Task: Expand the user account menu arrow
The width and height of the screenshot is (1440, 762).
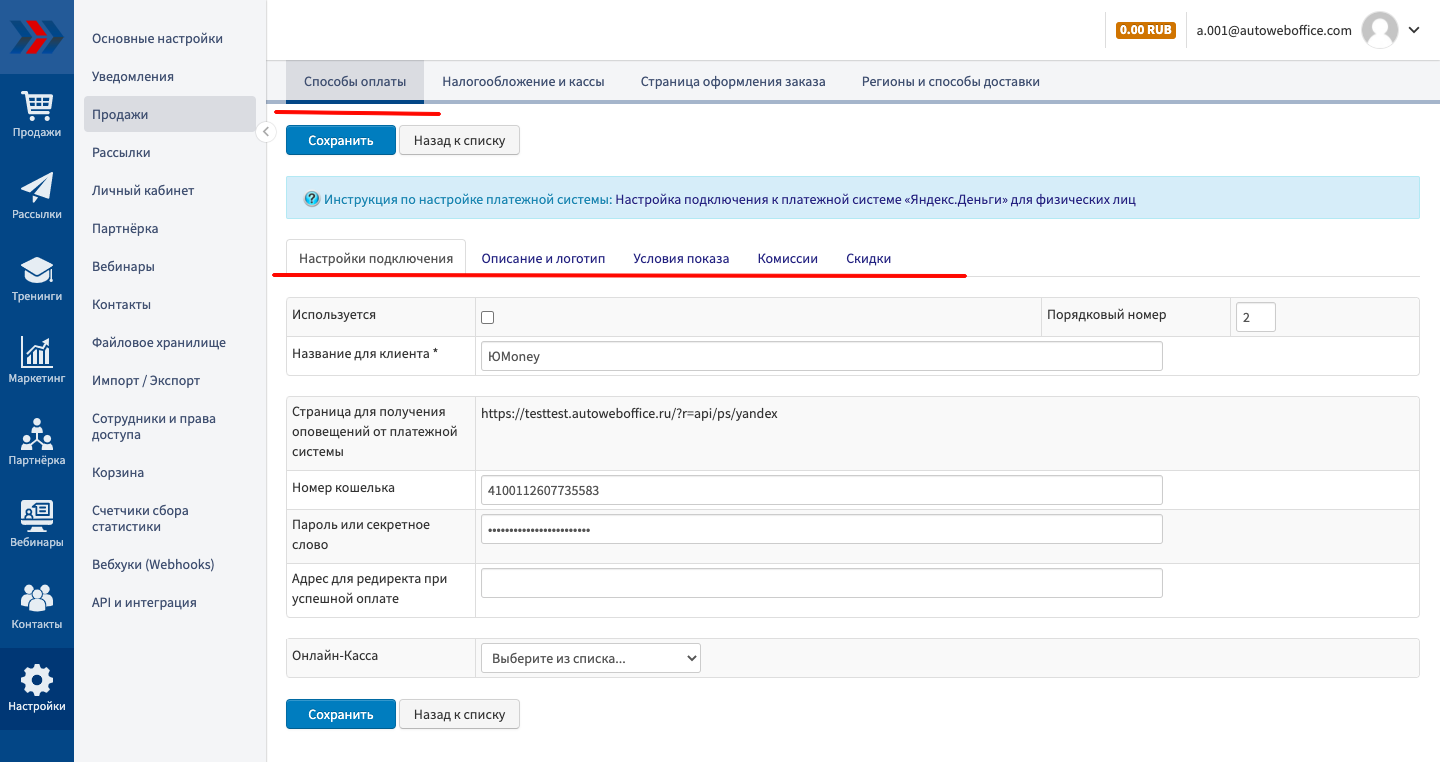Action: 1414,30
